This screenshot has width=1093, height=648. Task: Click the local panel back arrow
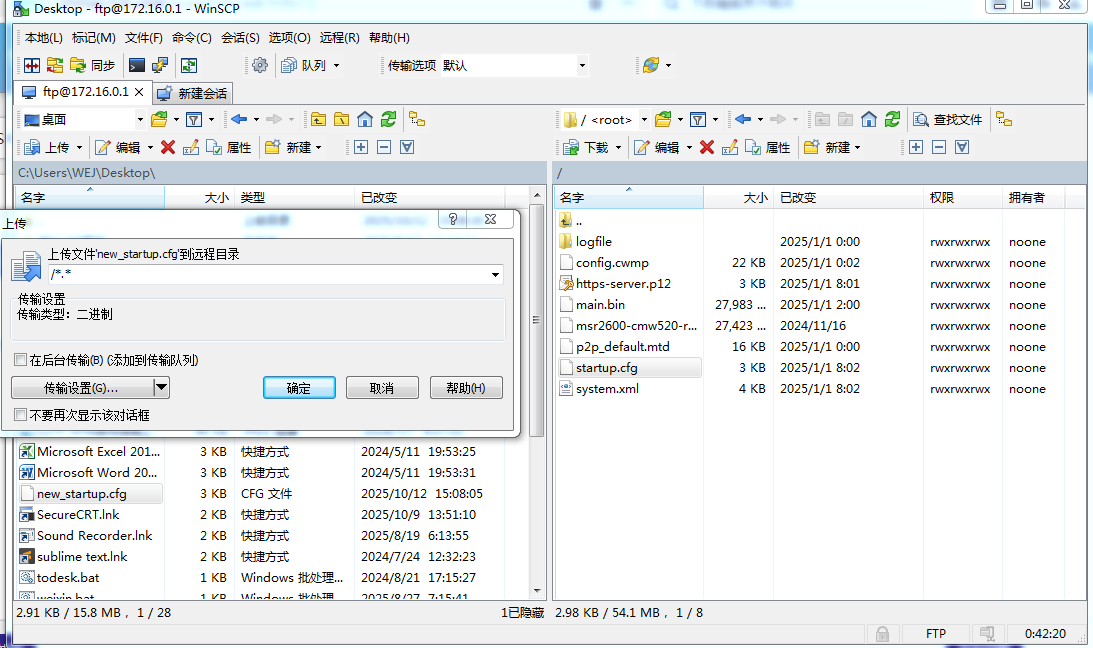pyautogui.click(x=239, y=119)
